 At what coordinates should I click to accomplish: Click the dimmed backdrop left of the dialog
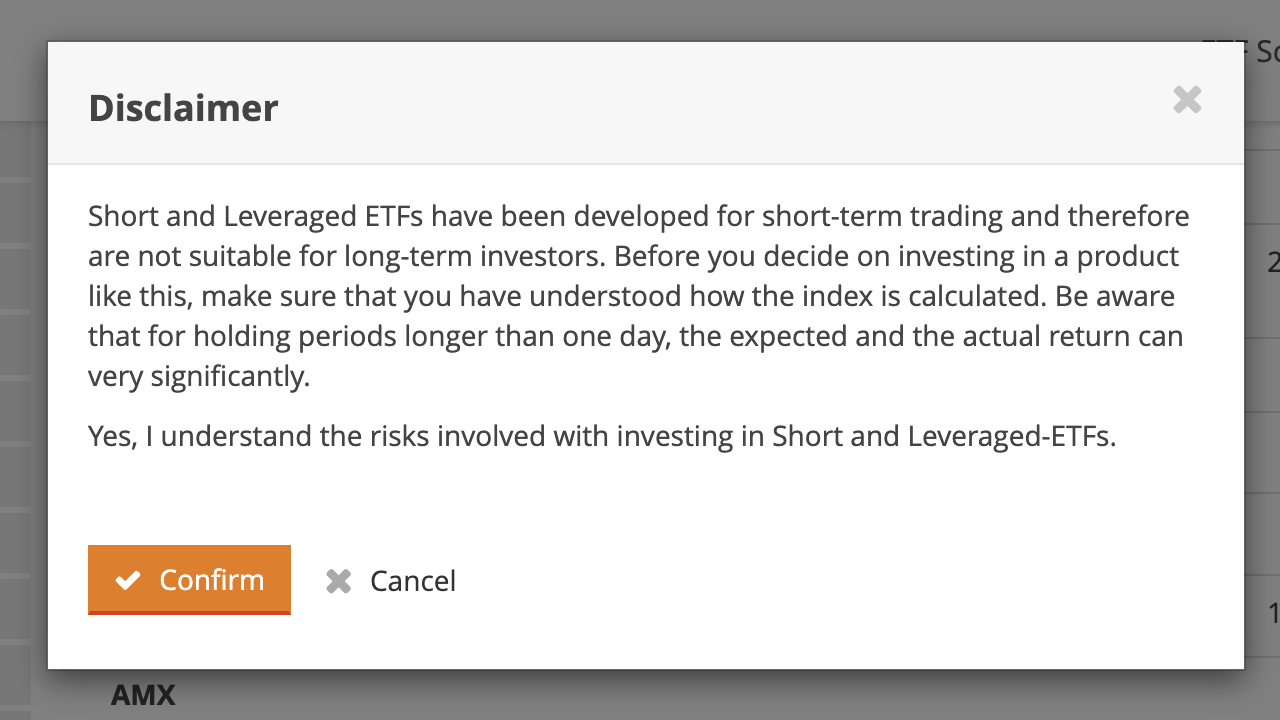22,400
